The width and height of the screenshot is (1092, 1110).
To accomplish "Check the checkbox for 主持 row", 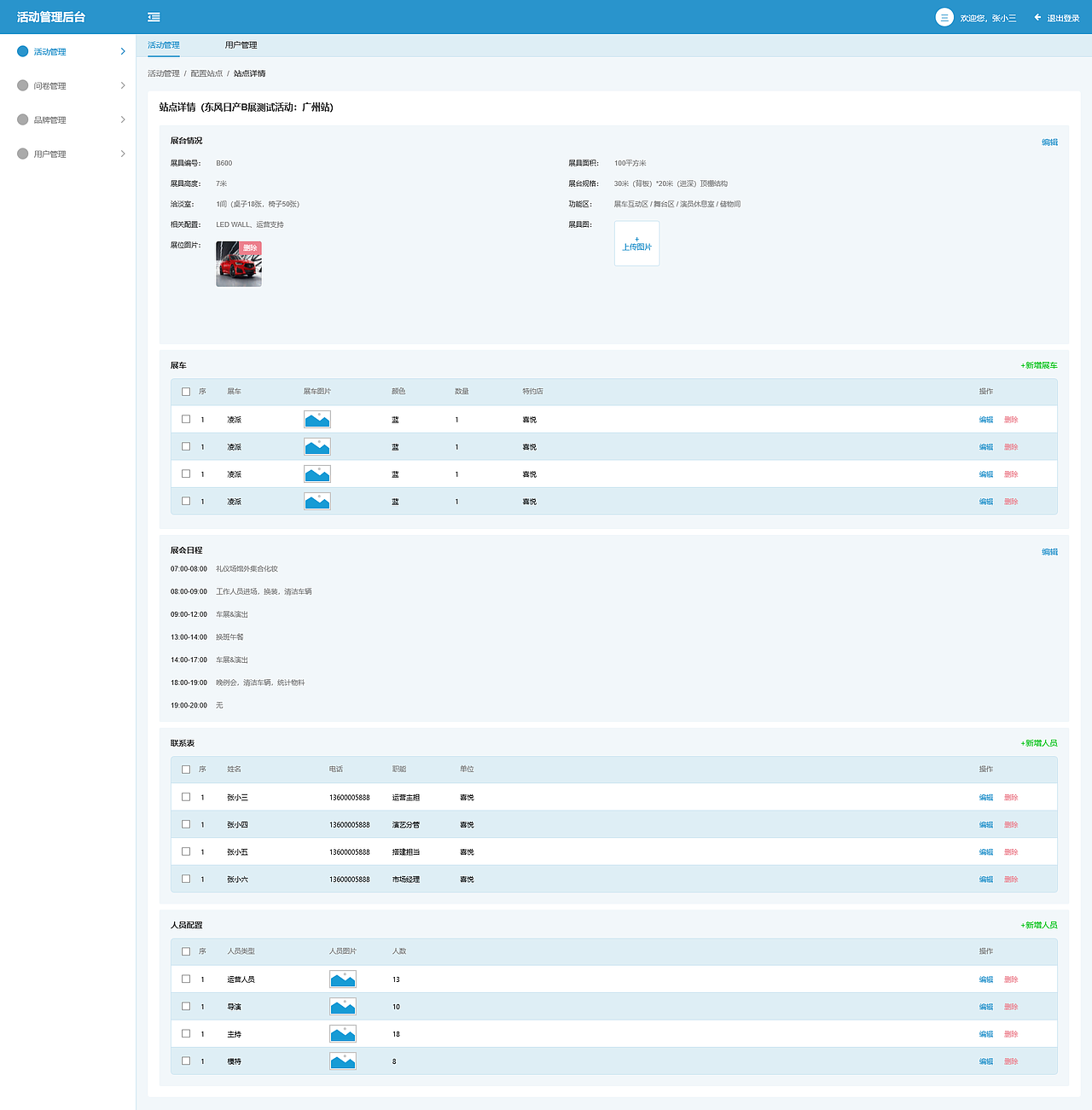I will pos(186,1034).
